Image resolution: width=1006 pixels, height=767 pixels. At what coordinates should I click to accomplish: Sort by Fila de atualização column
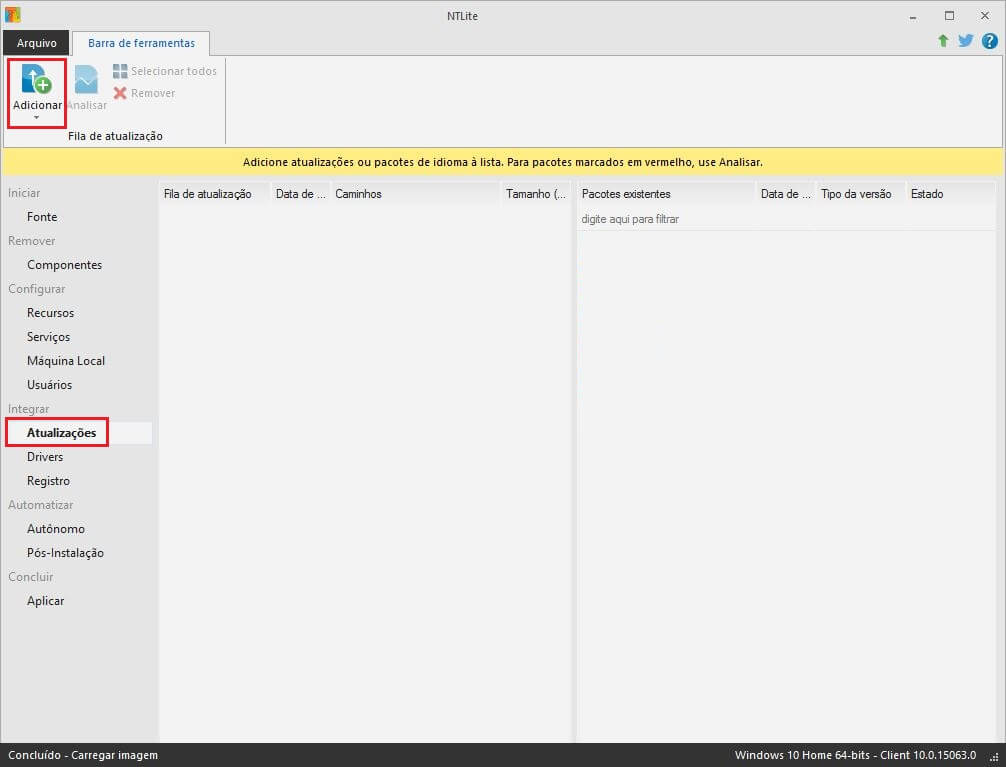pos(214,194)
